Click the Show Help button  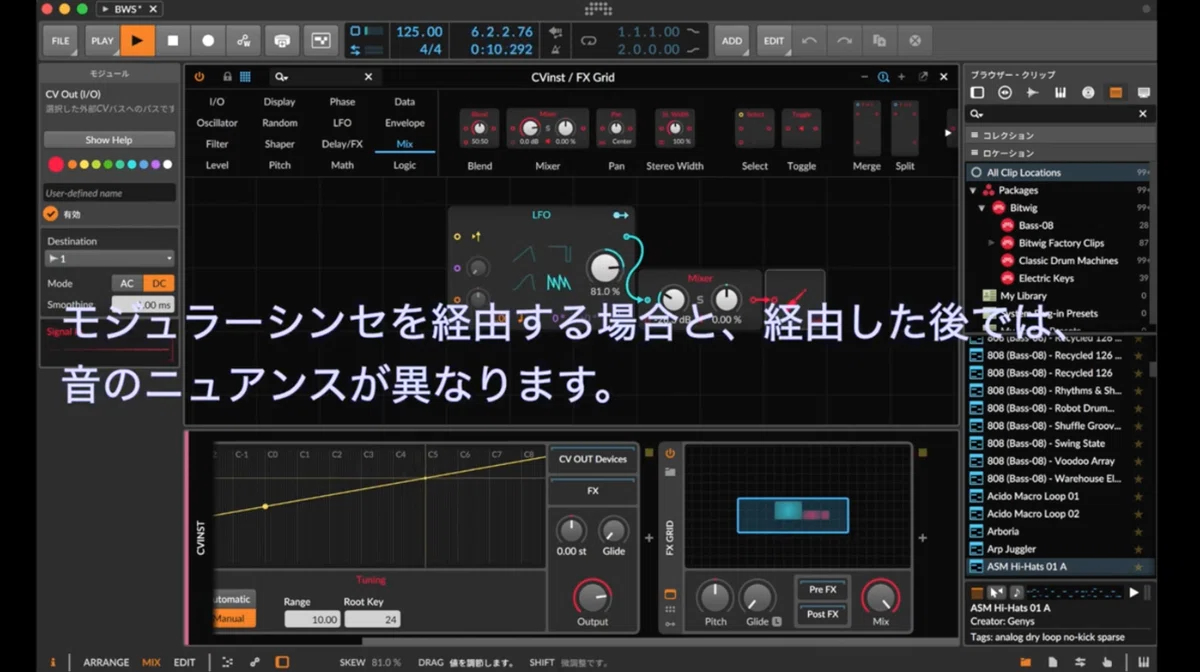point(109,140)
